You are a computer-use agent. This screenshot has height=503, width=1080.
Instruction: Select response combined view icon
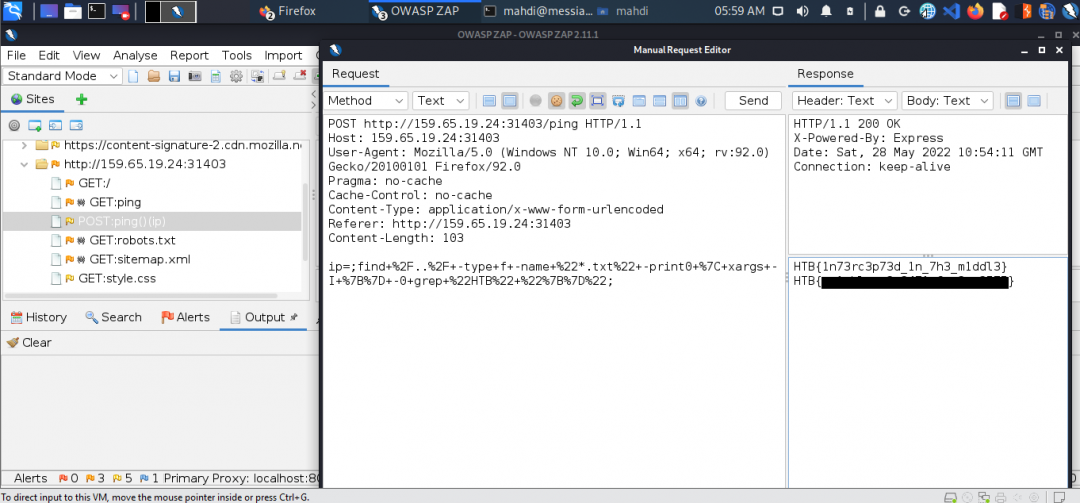click(1034, 101)
